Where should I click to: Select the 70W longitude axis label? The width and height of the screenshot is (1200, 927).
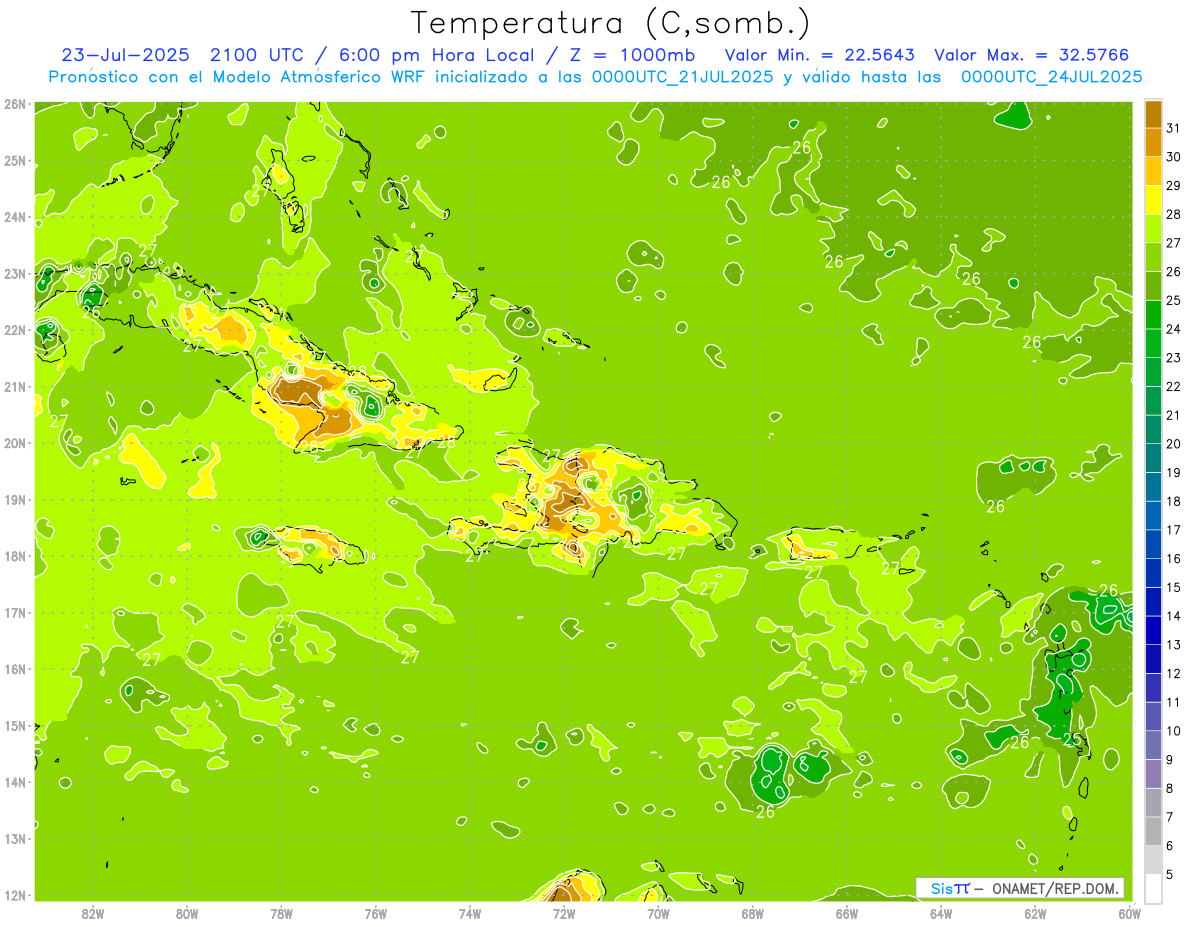pyautogui.click(x=658, y=913)
